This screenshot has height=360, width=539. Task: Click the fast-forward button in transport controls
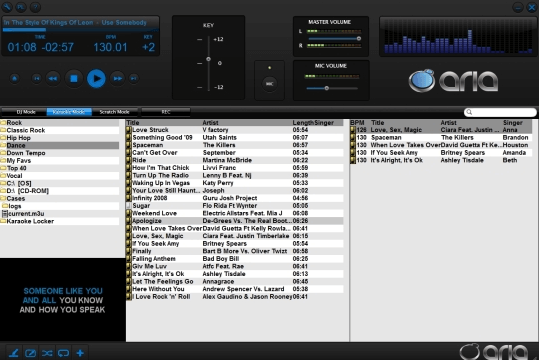[118, 79]
